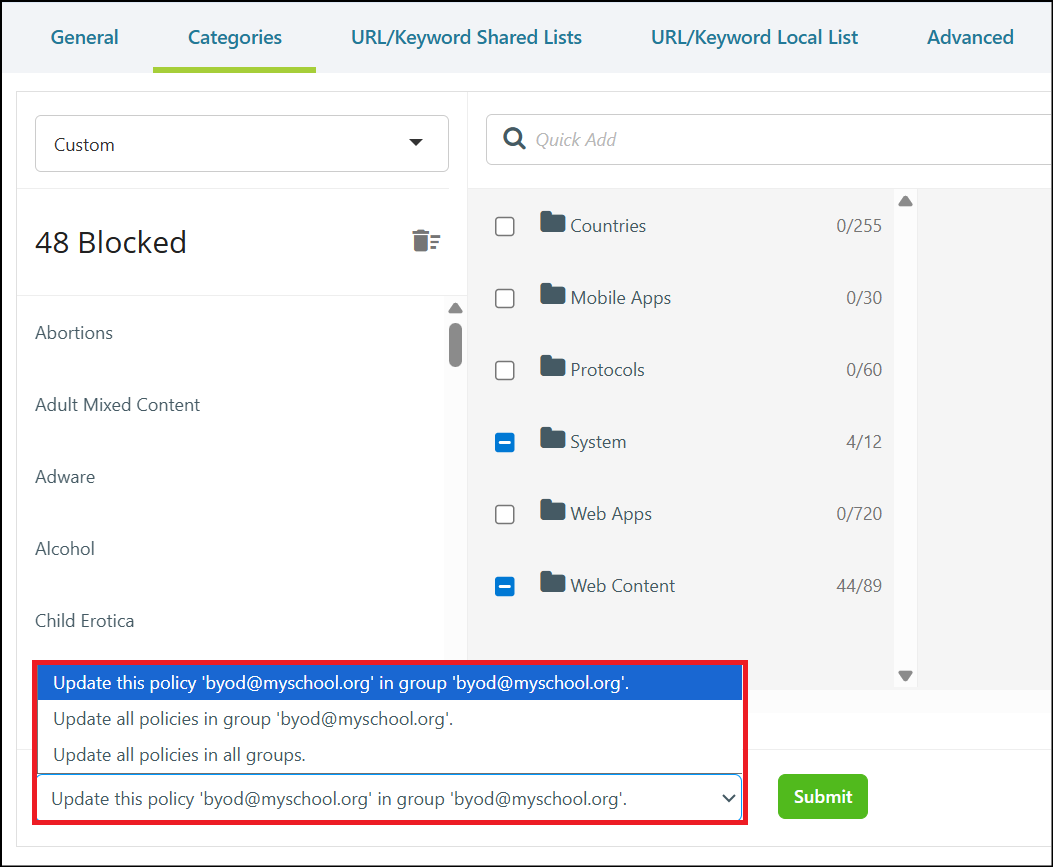
Task: Open the Web Apps folder icon
Action: (x=553, y=509)
